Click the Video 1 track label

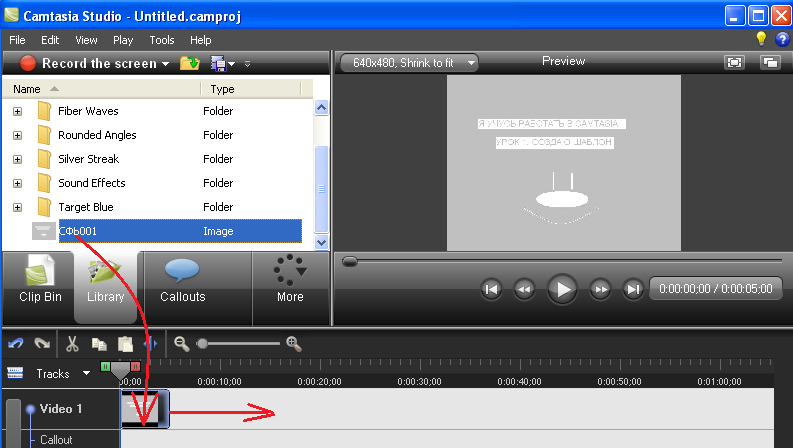[61, 409]
